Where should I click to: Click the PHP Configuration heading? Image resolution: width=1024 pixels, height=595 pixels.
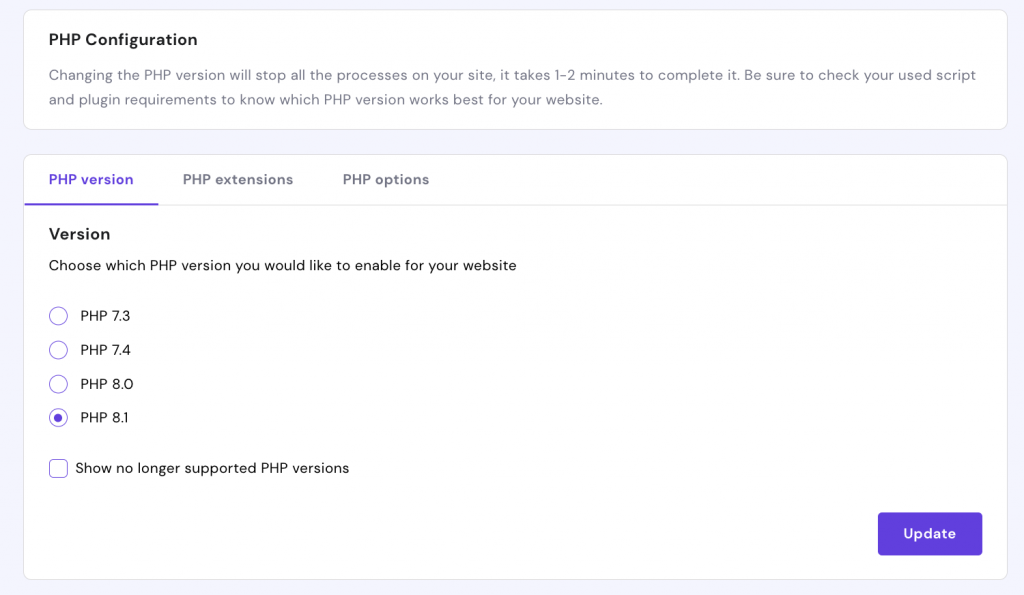[122, 39]
